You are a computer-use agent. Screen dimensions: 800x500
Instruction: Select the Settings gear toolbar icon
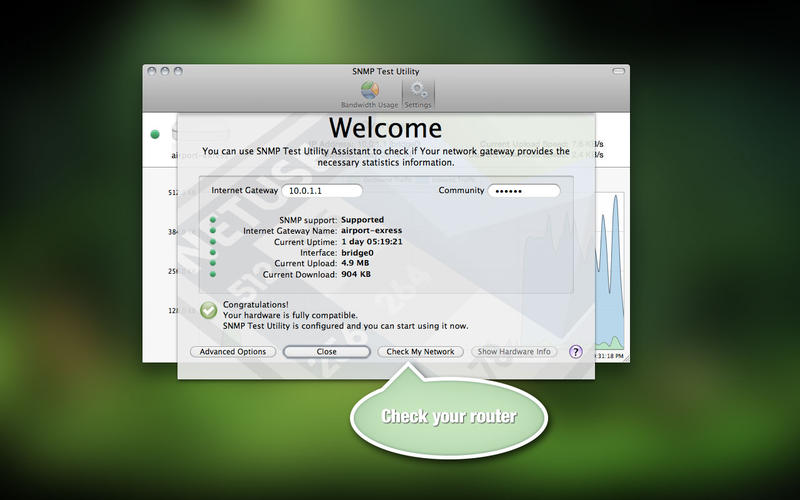pos(418,91)
